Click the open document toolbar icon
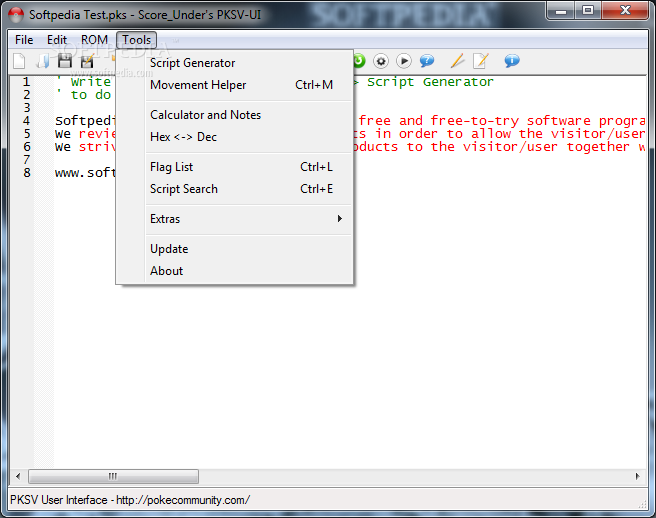The height and width of the screenshot is (518, 656). click(42, 61)
